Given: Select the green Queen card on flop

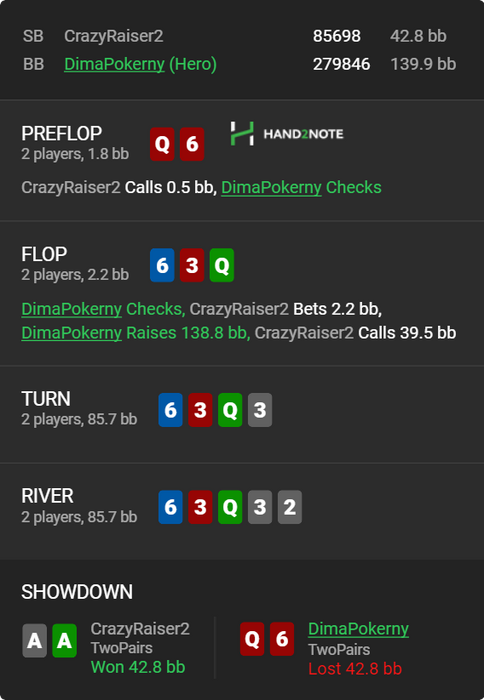Looking at the screenshot, I should pos(222,265).
